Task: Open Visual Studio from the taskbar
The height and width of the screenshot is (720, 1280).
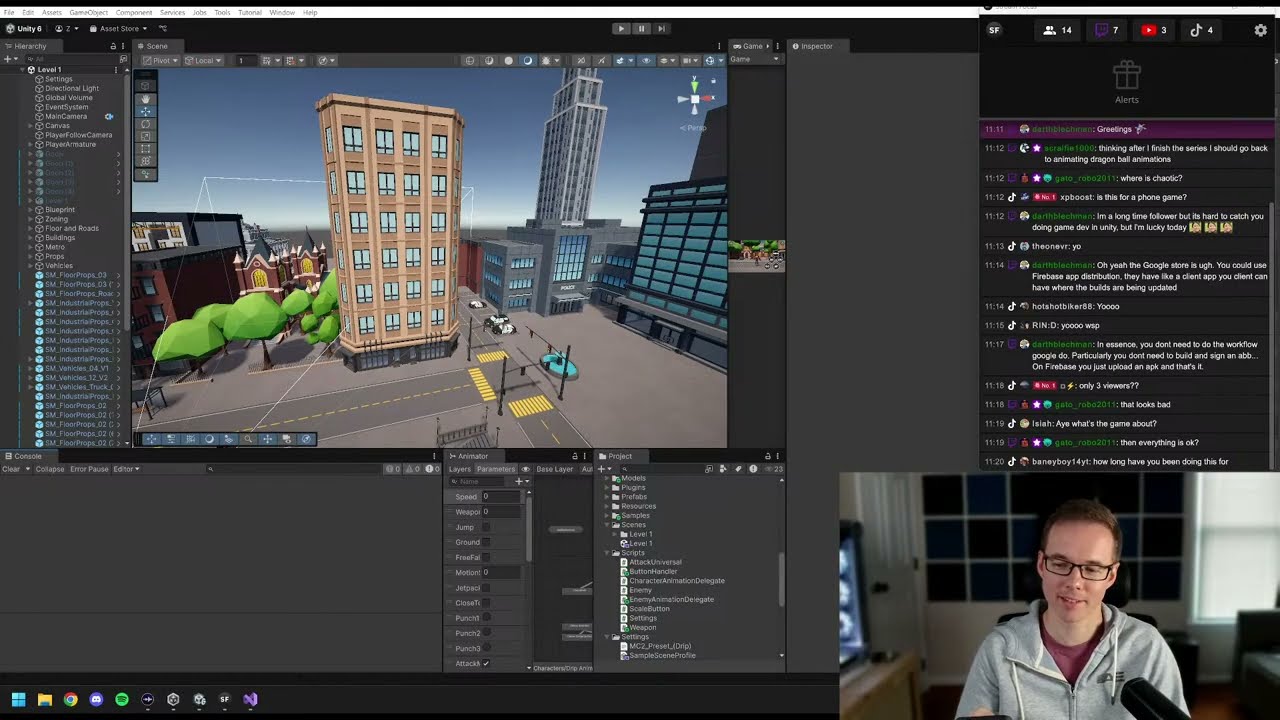Action: click(x=250, y=700)
